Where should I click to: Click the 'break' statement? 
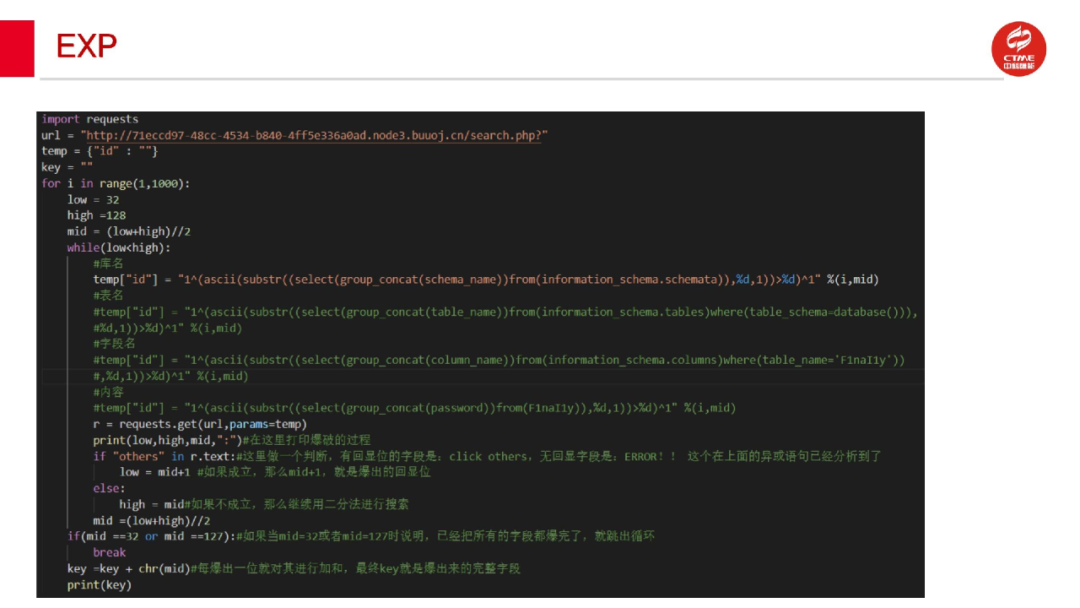coord(109,552)
